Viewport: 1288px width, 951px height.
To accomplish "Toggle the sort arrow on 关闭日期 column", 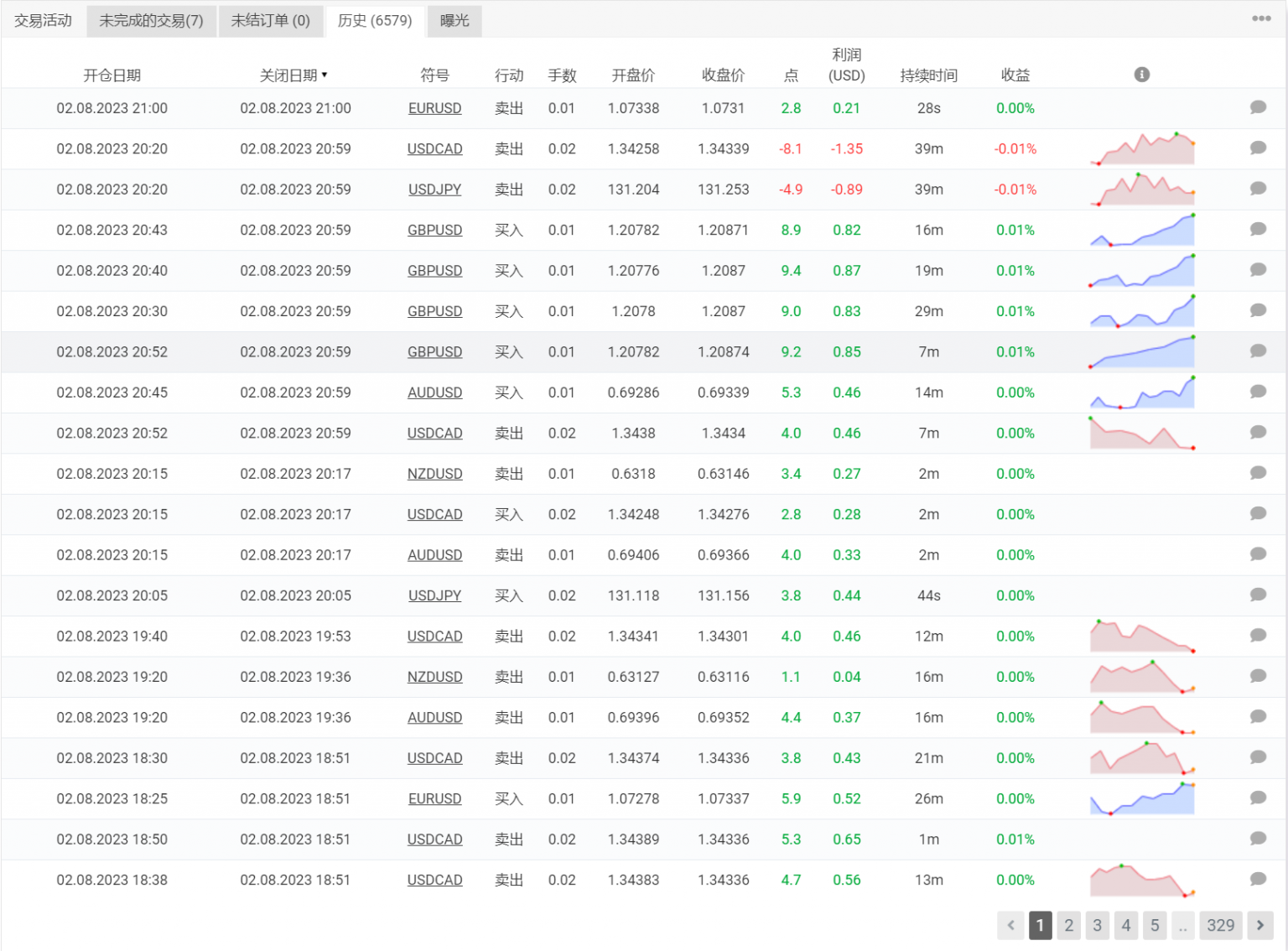I will click(x=325, y=75).
